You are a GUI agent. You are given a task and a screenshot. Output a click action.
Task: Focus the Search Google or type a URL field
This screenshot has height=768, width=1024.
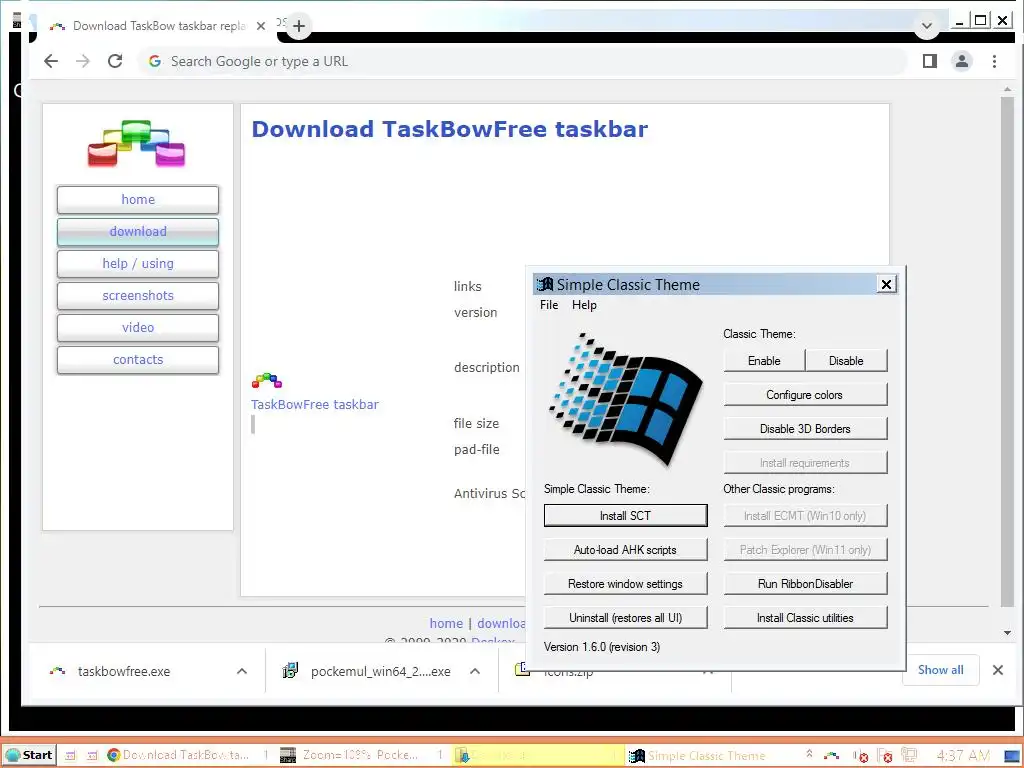point(522,61)
